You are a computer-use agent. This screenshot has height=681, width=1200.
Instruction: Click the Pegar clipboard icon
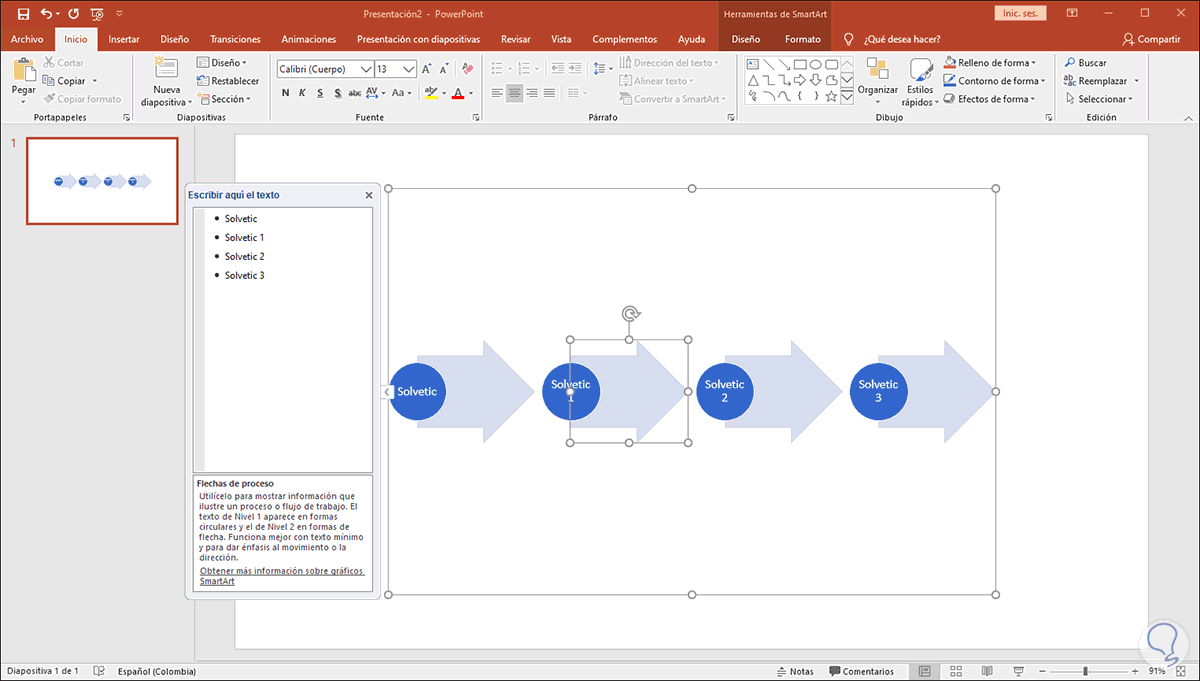point(23,71)
